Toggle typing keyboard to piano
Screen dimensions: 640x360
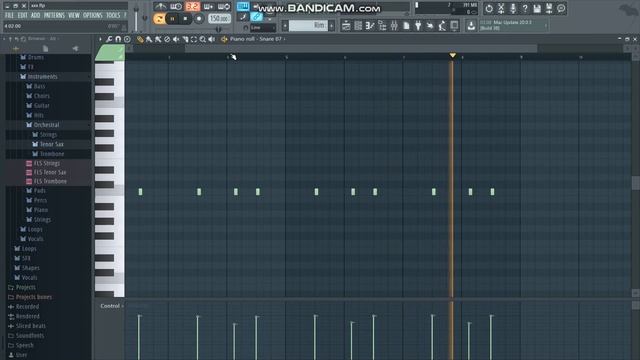click(x=243, y=6)
